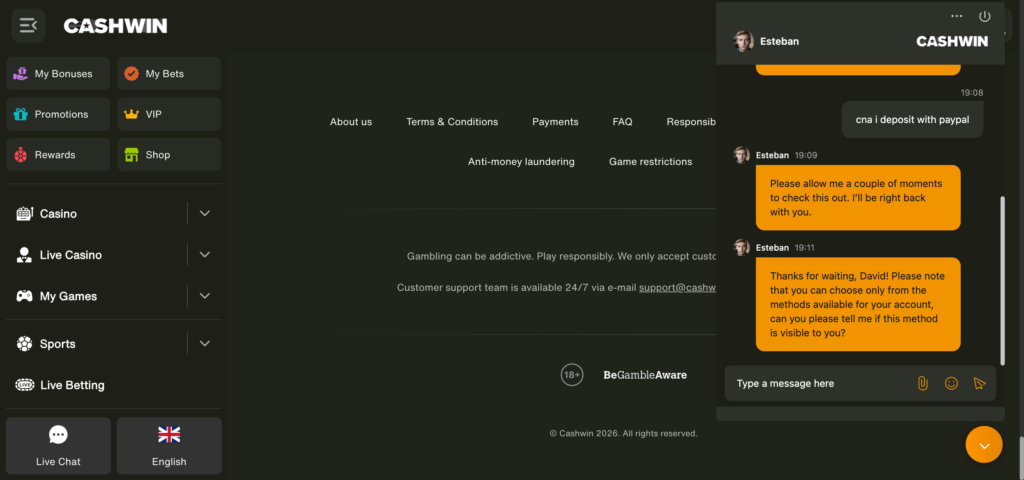Open the emoji picker
Viewport: 1024px width, 480px height.
(x=952, y=383)
